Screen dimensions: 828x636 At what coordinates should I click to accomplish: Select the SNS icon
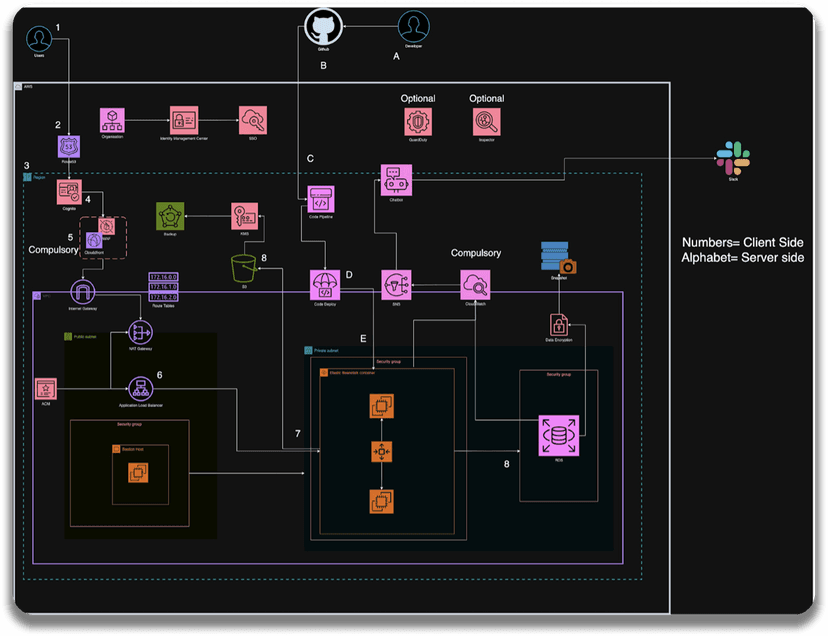[x=396, y=285]
